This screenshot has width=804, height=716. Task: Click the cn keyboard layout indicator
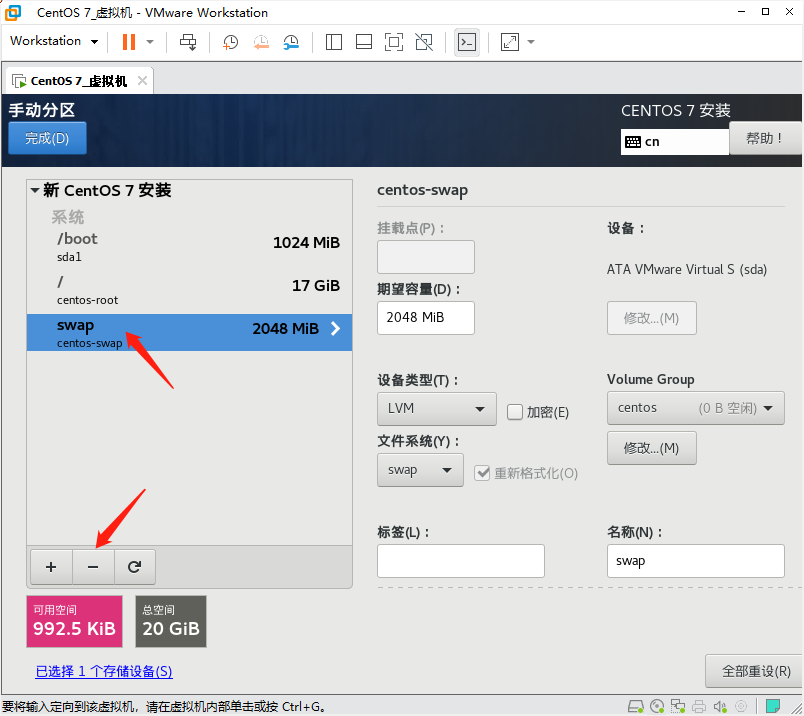(x=675, y=142)
